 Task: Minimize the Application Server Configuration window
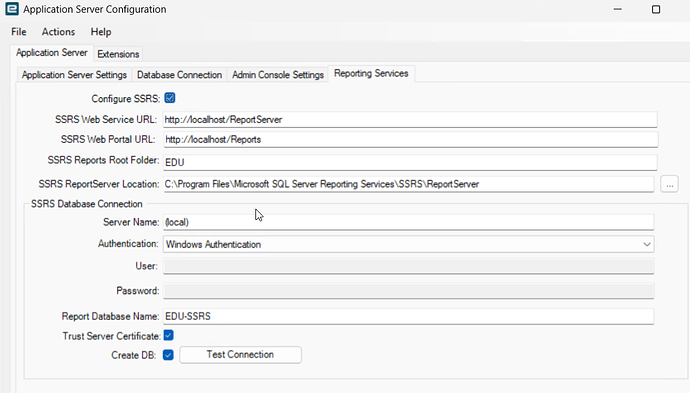[617, 9]
